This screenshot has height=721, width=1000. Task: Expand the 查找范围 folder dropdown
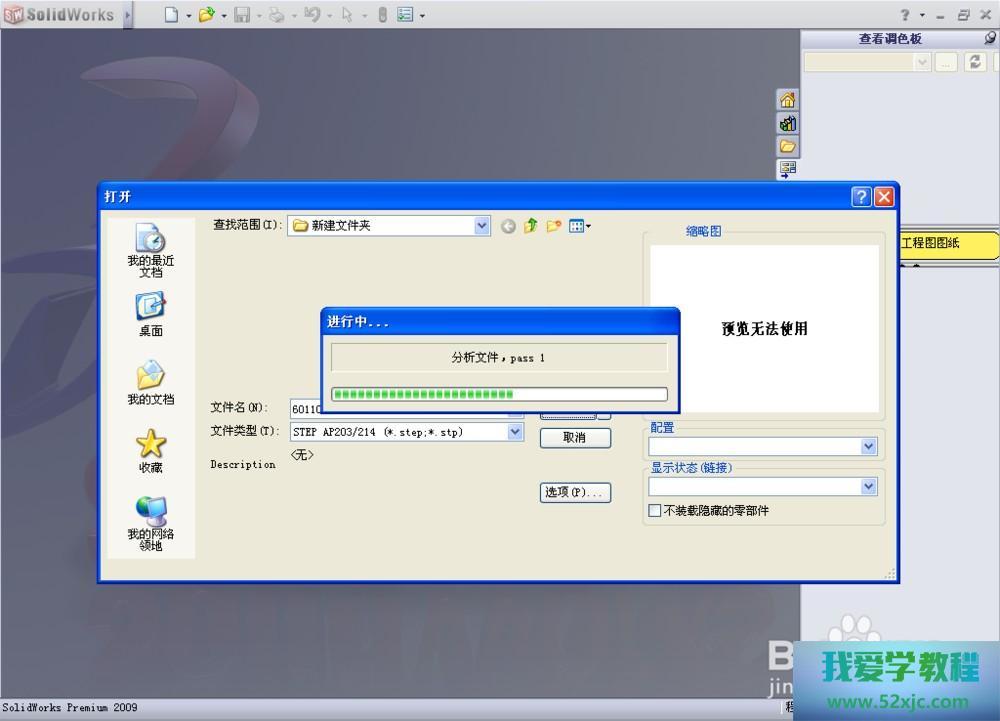tap(482, 226)
